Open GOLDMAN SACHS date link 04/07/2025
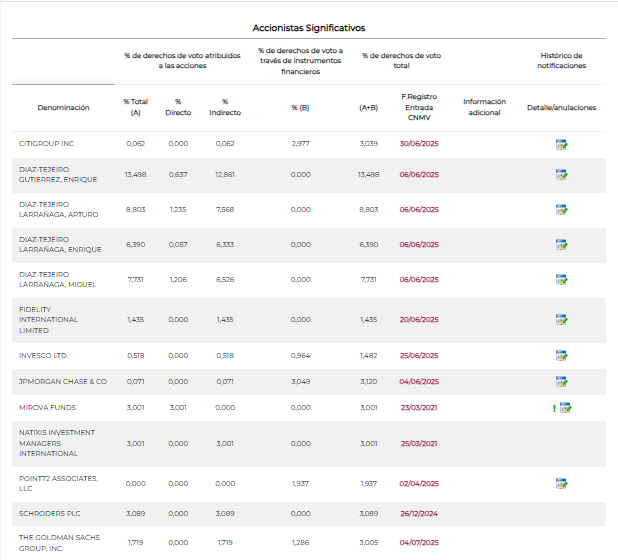The image size is (618, 560). [x=419, y=542]
